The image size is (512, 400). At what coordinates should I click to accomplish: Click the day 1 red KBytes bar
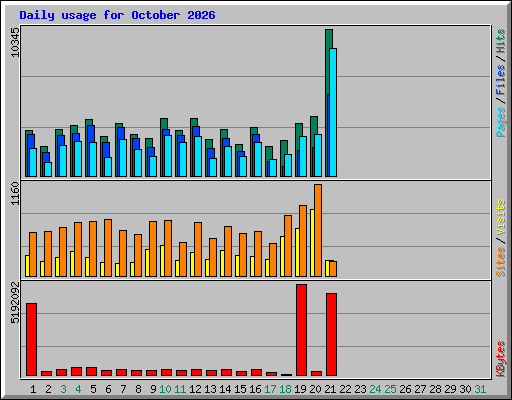(31, 339)
